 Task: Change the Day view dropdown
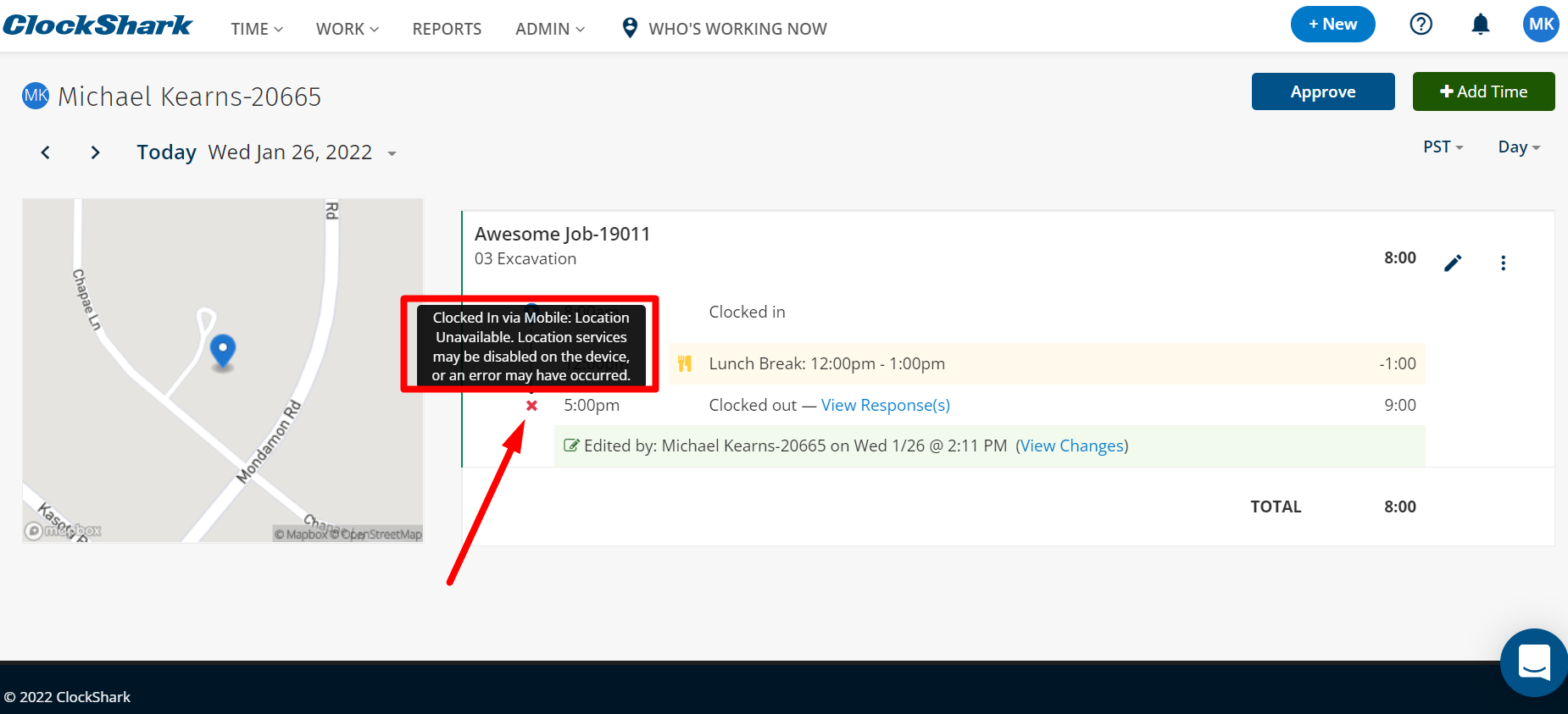pyautogui.click(x=1518, y=147)
